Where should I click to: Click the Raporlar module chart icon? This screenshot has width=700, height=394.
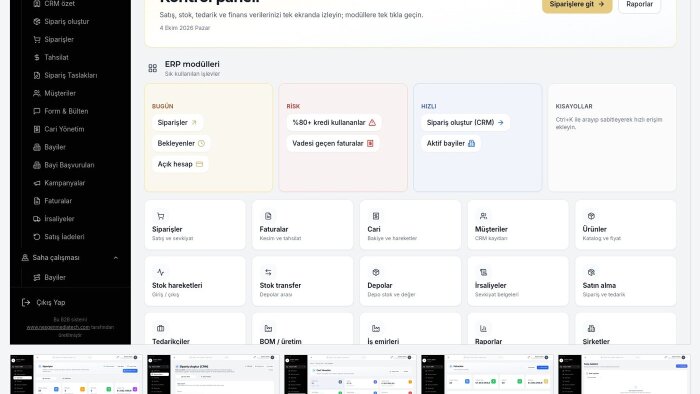[483, 328]
